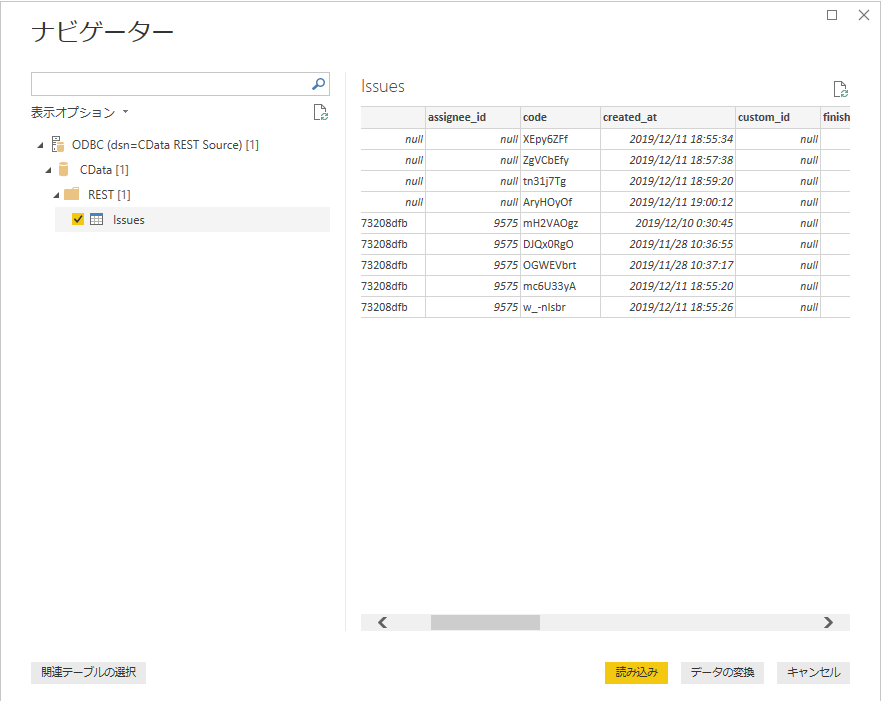Click the データの変換 button
The image size is (882, 702).
[722, 672]
